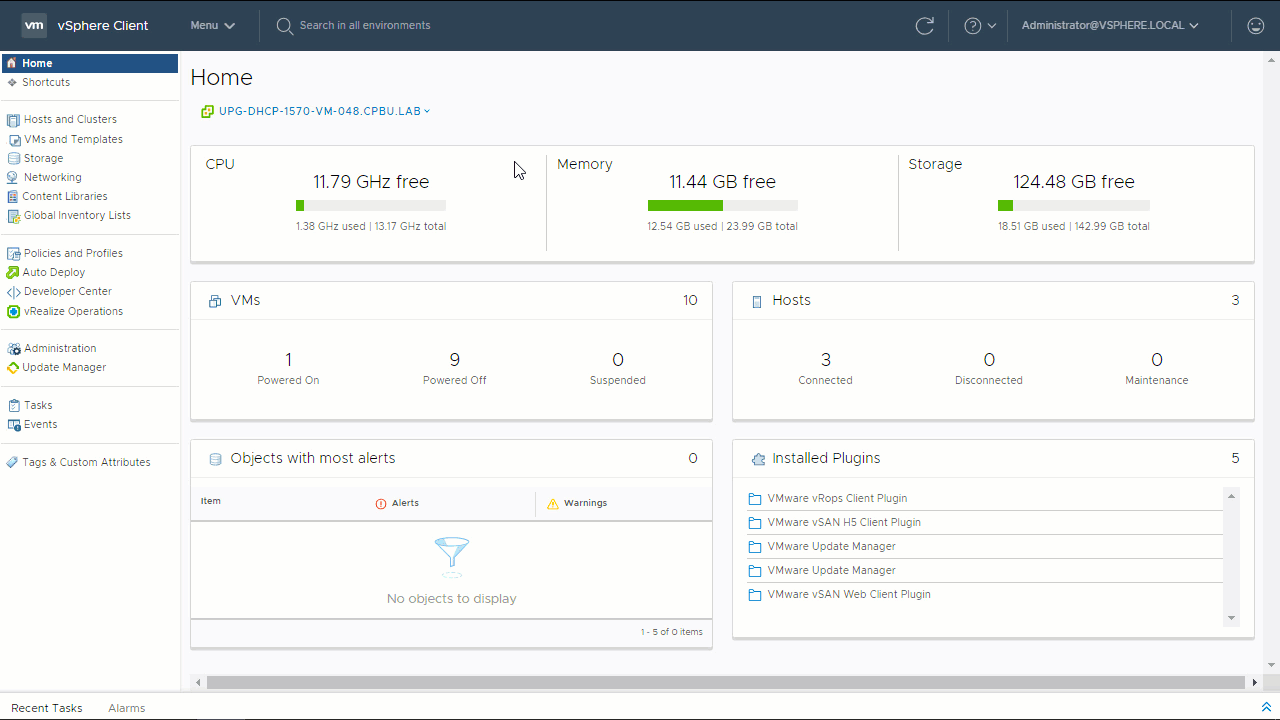Click the smiley feedback icon
Viewport: 1280px width, 720px height.
pos(1256,26)
